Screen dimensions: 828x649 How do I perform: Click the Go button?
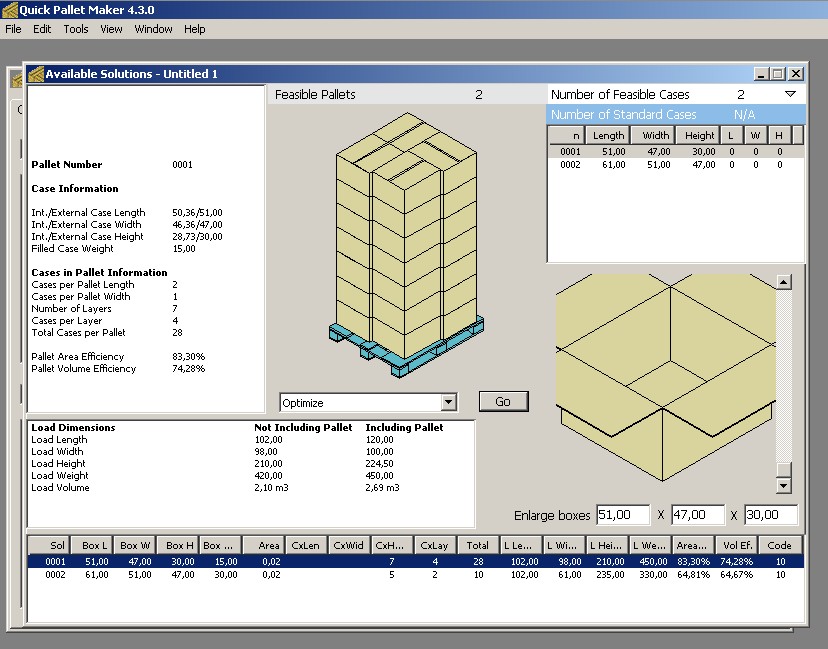tap(503, 401)
